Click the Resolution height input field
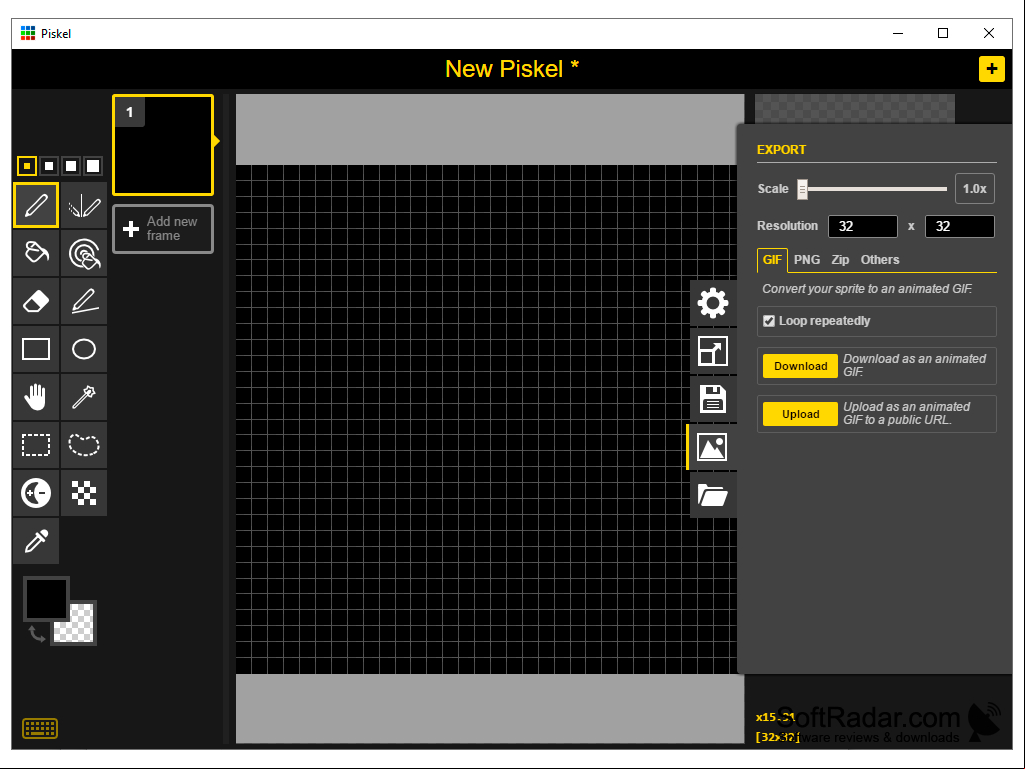Screen dimensions: 1025x769 point(960,226)
